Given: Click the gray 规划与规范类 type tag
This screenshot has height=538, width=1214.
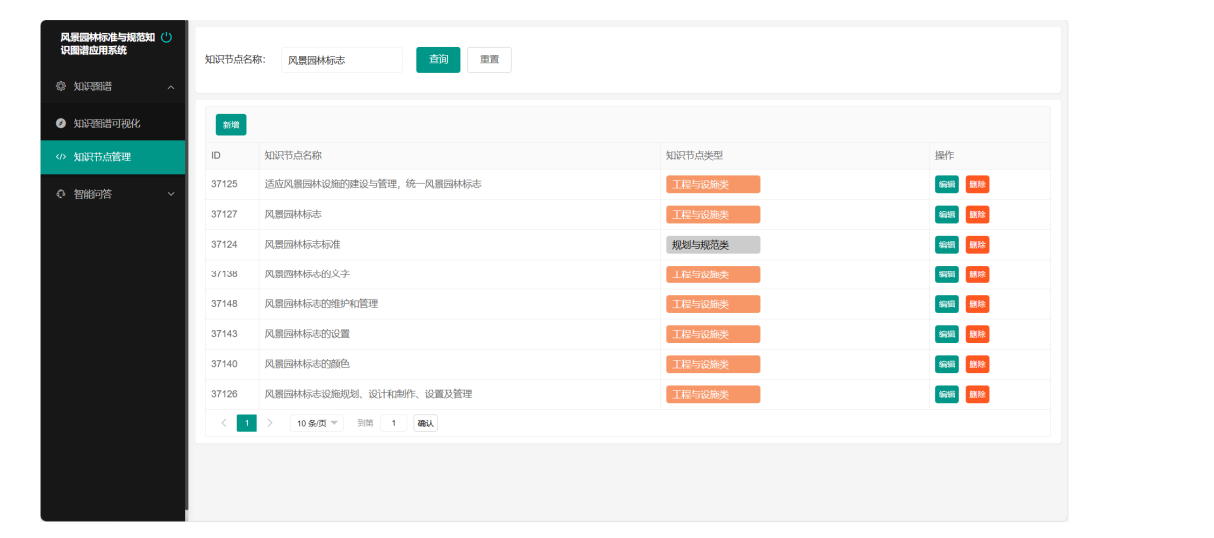Looking at the screenshot, I should (x=713, y=245).
